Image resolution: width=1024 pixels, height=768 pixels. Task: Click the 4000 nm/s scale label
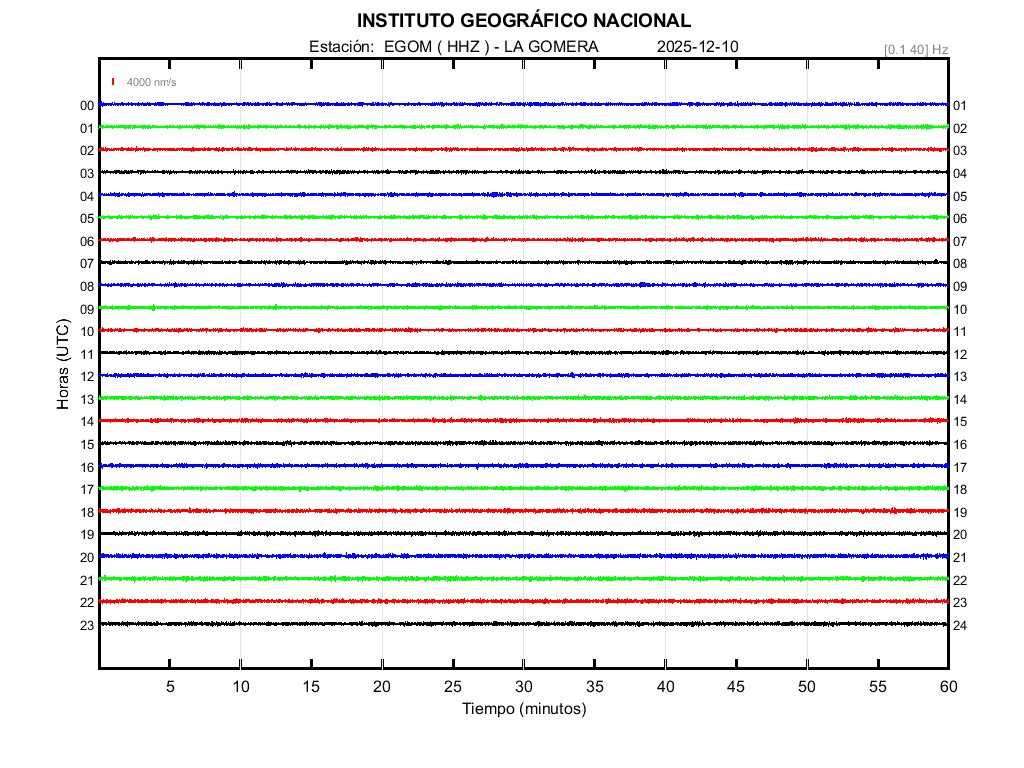click(151, 82)
